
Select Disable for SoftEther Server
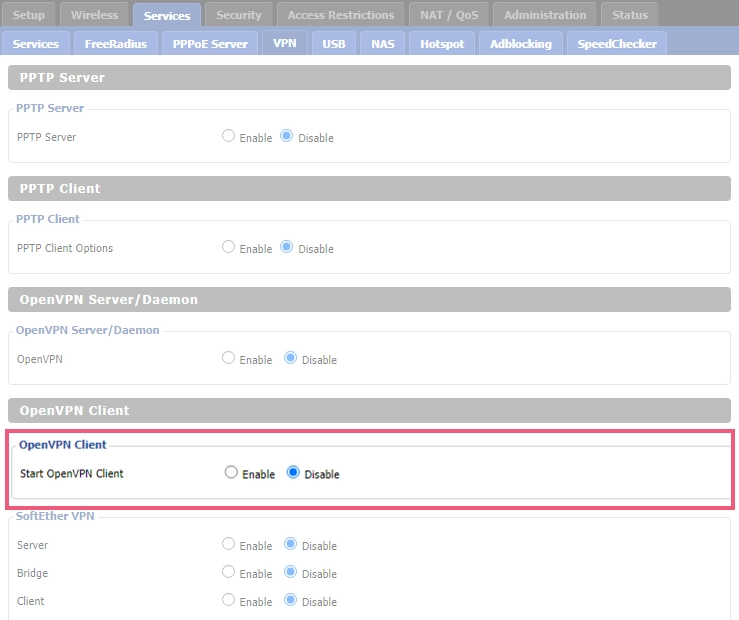(290, 544)
